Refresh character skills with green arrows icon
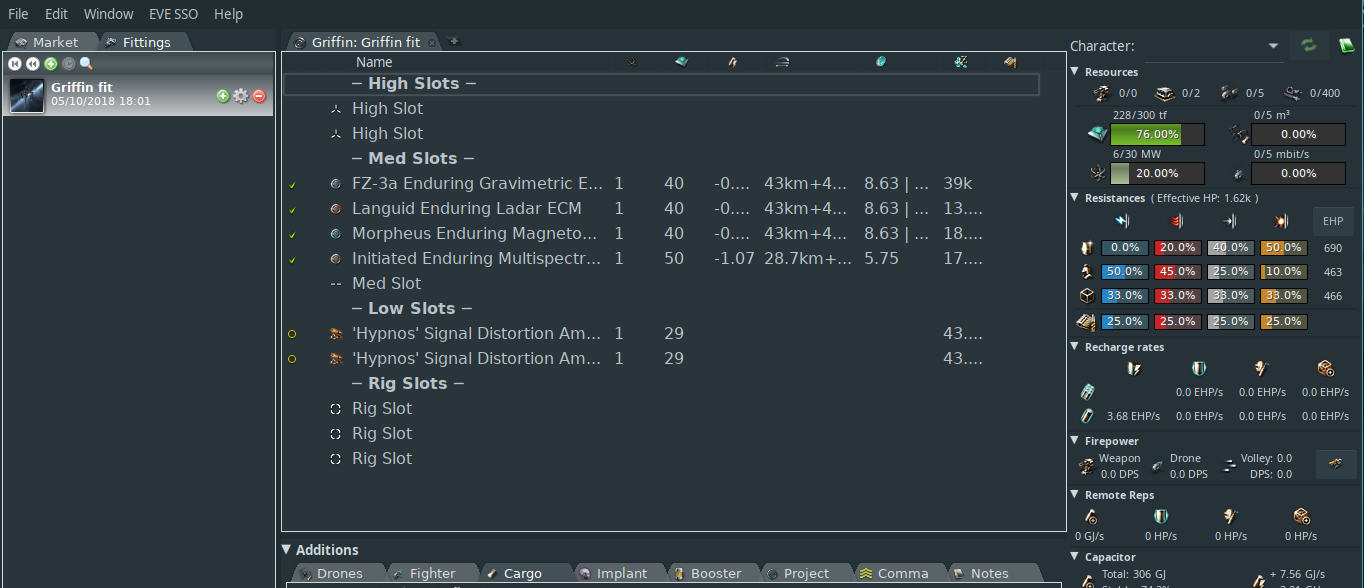Image resolution: width=1364 pixels, height=588 pixels. tap(1308, 45)
